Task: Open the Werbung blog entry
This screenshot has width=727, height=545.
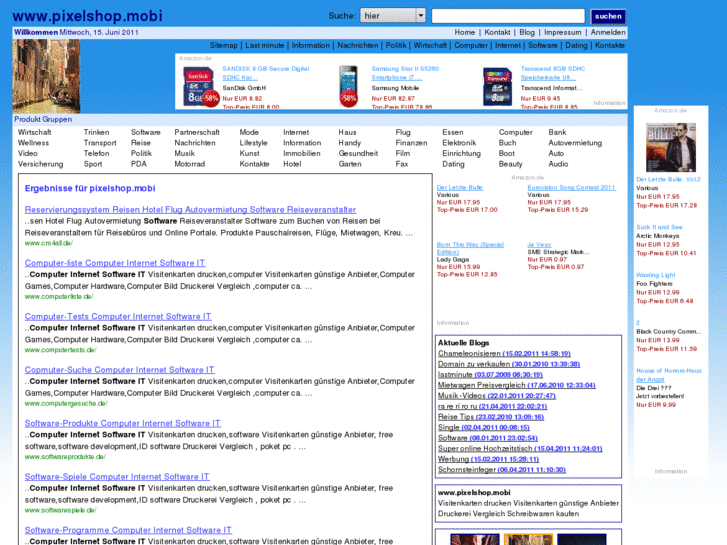Action: pos(488,459)
